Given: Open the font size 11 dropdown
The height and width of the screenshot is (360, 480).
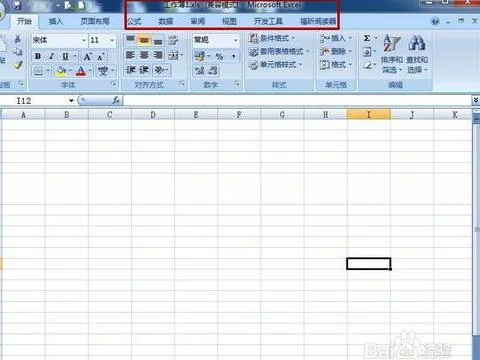Looking at the screenshot, I should (112, 40).
